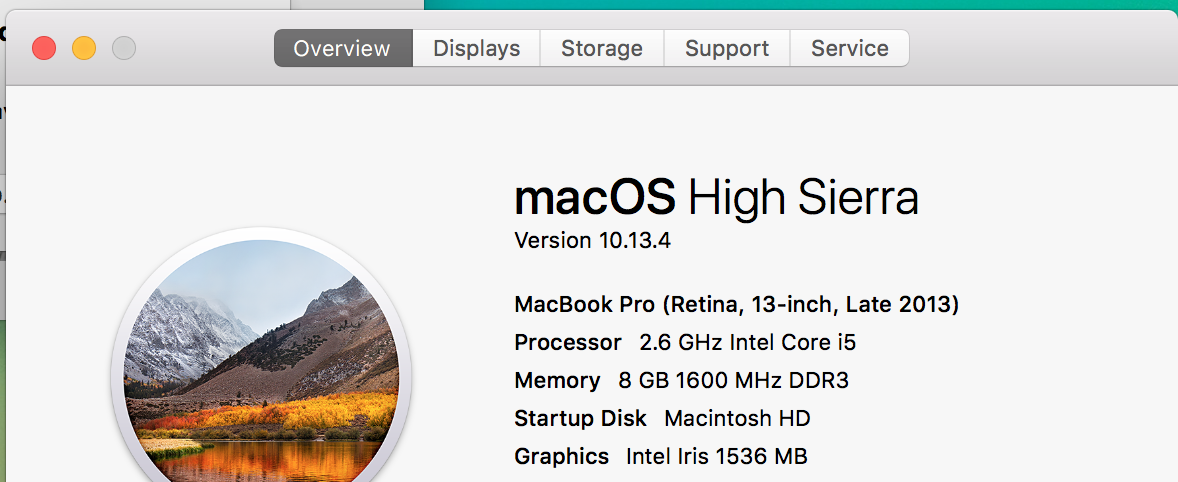Click the Graphics Intel Iris 1536 MB line
The height and width of the screenshot is (482, 1178).
[x=660, y=456]
